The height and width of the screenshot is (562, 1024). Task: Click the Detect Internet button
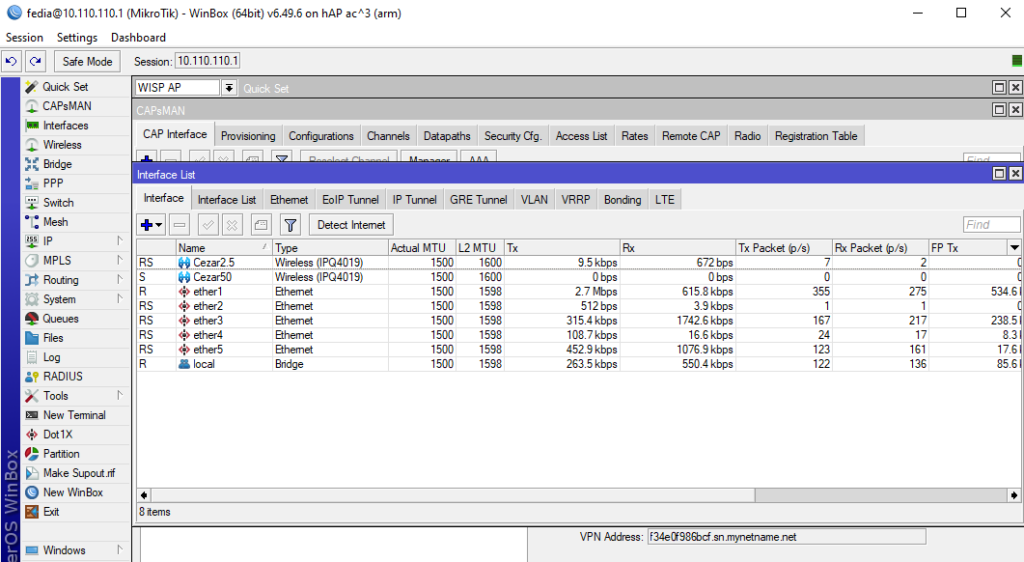pyautogui.click(x=351, y=225)
